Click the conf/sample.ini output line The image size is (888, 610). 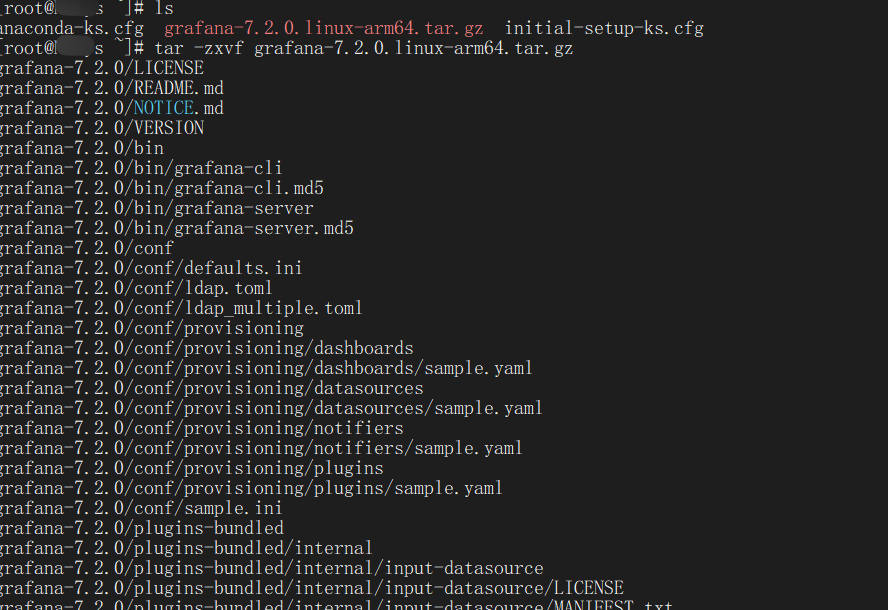click(140, 508)
